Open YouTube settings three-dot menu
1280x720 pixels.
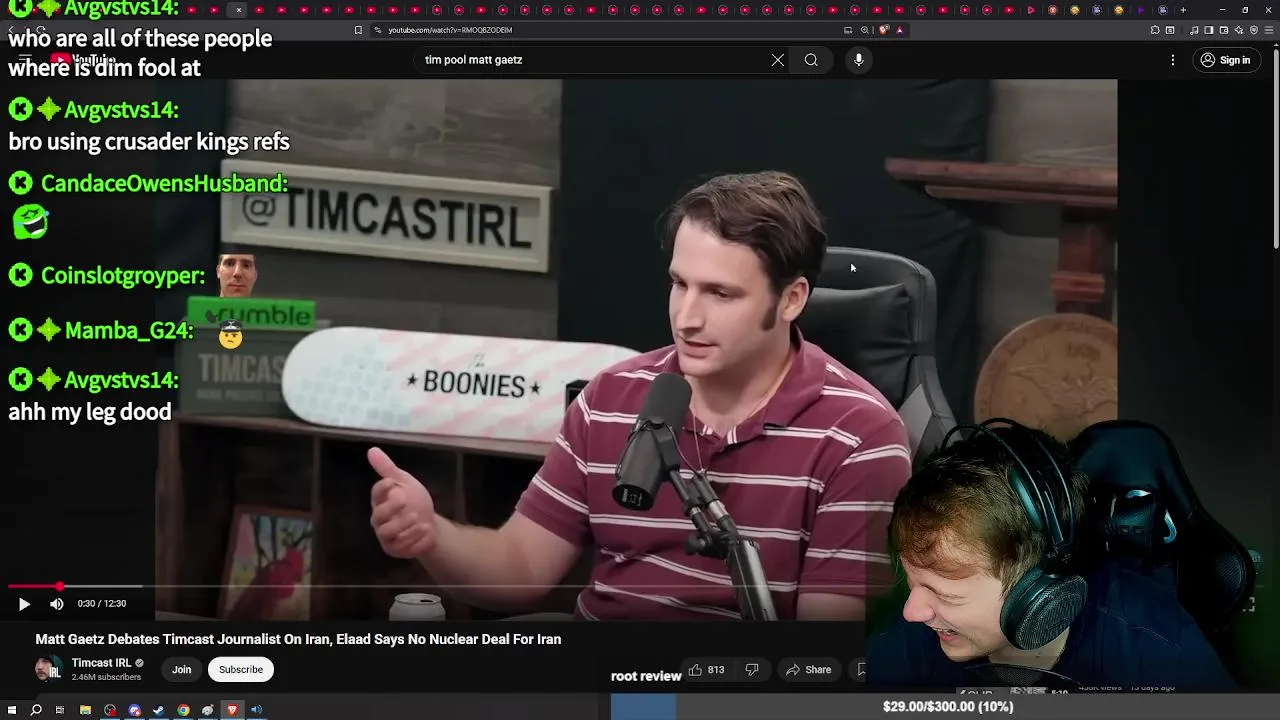click(x=1173, y=60)
